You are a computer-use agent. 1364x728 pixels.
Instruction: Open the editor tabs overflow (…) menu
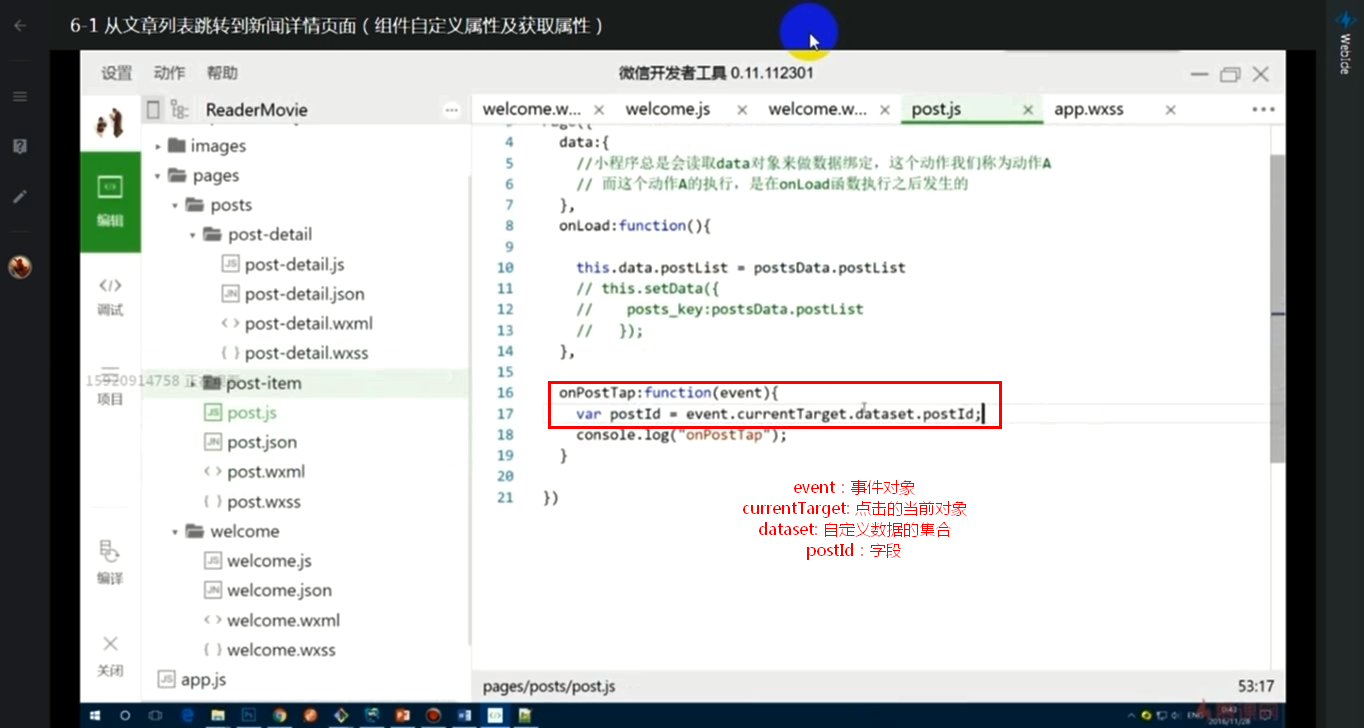click(x=1262, y=109)
